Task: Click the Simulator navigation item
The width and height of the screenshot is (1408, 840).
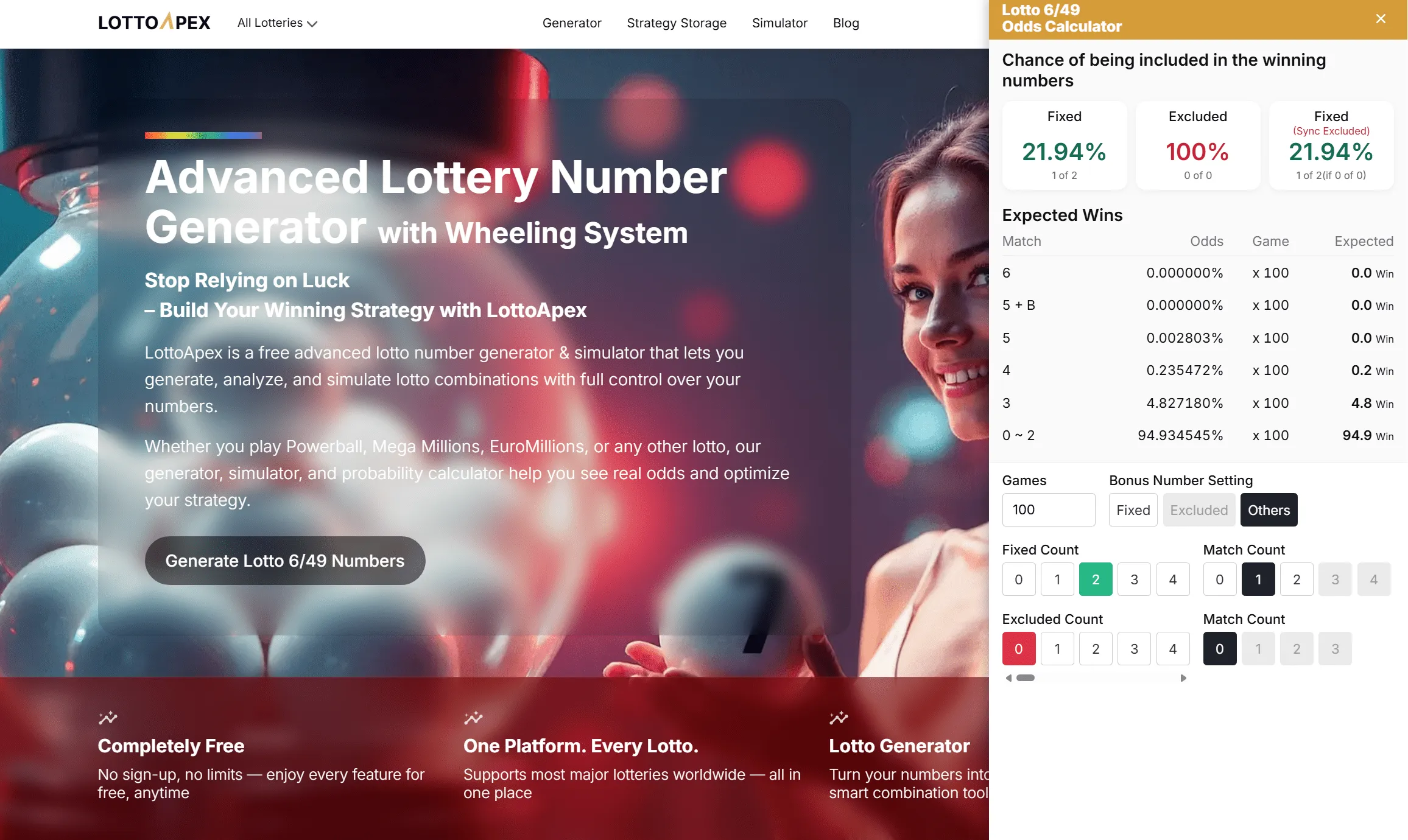Action: (780, 23)
